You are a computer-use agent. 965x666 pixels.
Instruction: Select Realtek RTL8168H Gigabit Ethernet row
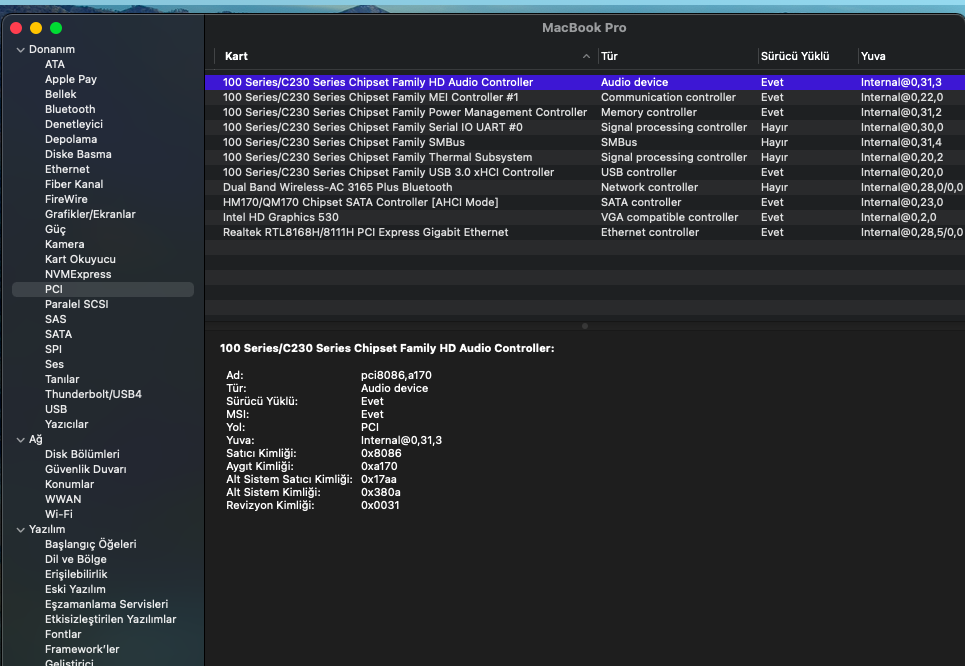(x=365, y=232)
